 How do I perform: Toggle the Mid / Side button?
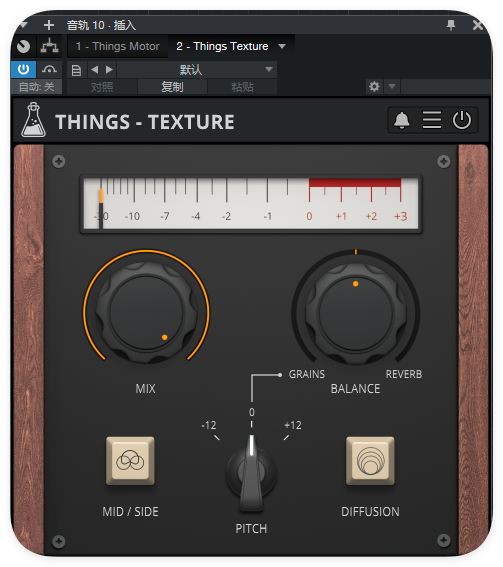click(130, 461)
